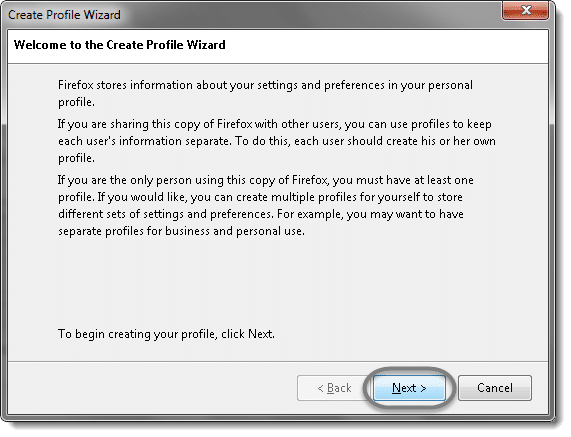571x437 pixels.
Task: Click the lone word 'profile.' ending the second paragraph
Action: coord(76,158)
